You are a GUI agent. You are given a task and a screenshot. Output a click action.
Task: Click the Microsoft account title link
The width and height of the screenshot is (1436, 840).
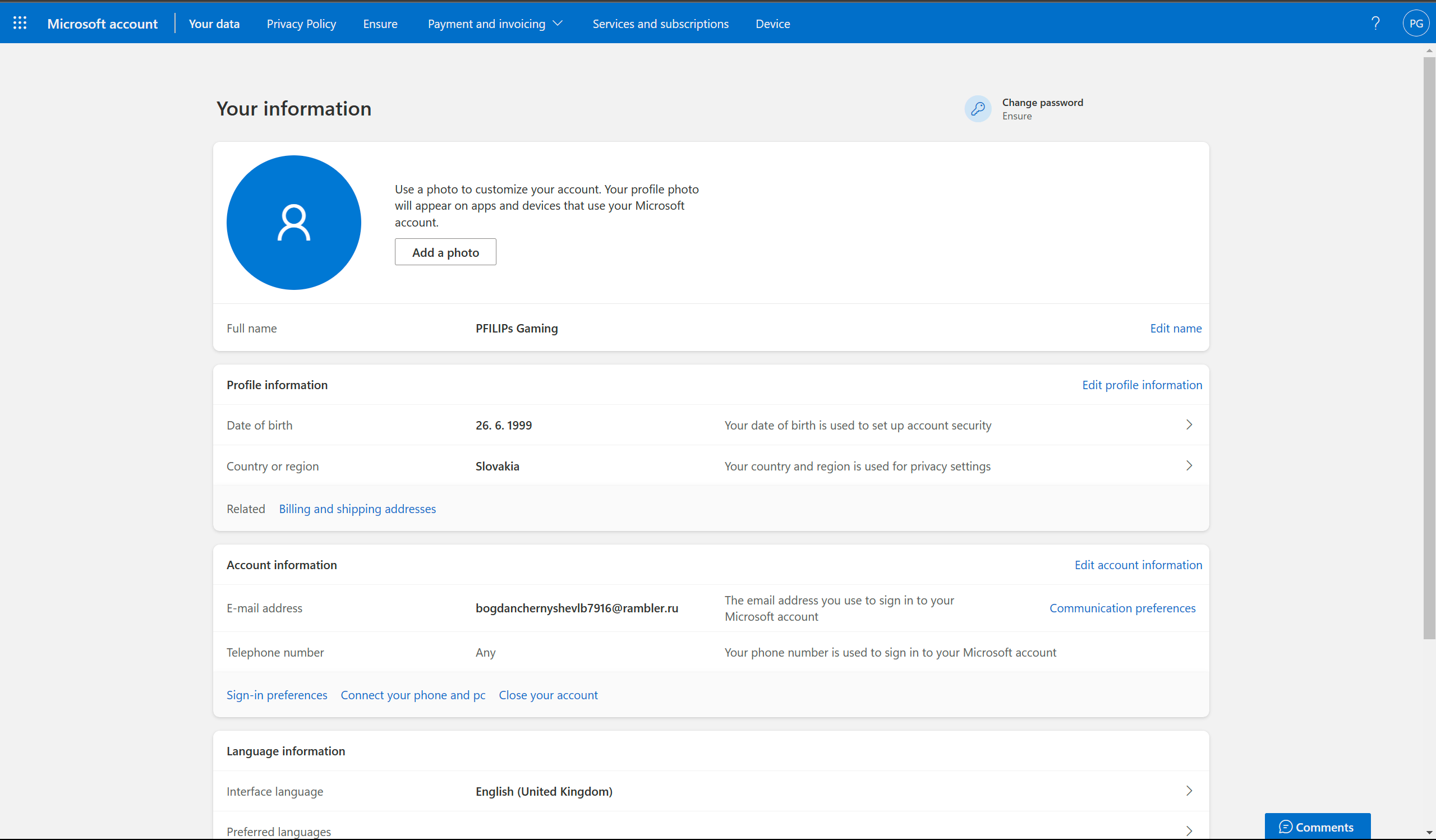103,24
